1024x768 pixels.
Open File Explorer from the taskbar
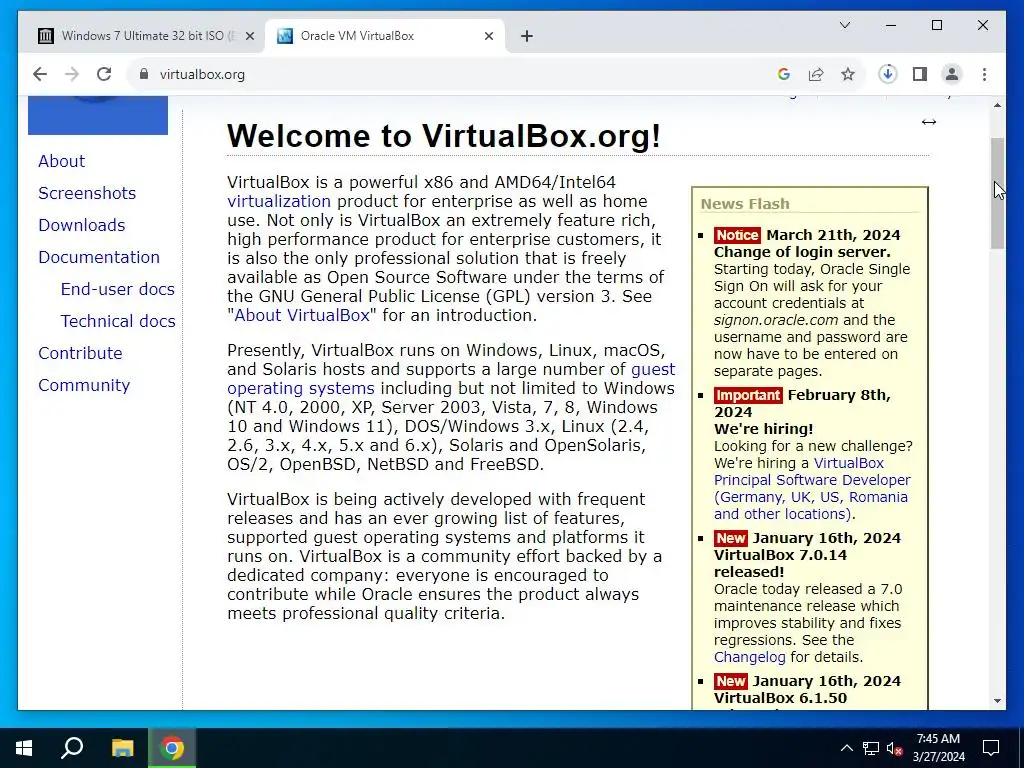122,748
